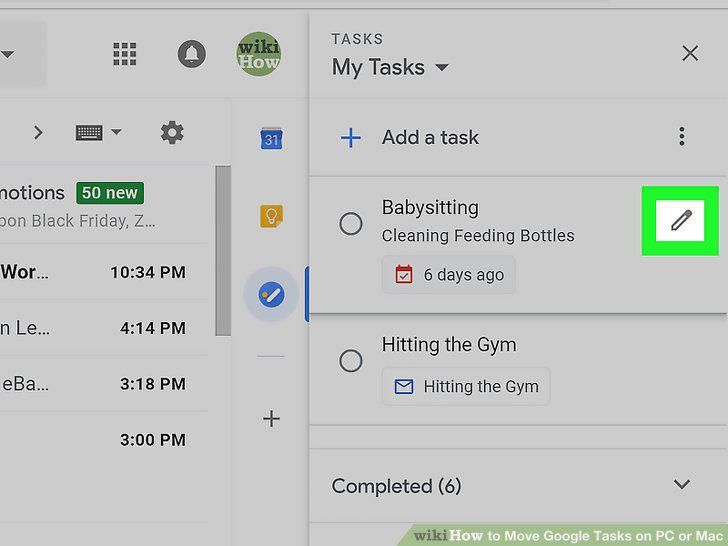Edit the Babysitting task details
The height and width of the screenshot is (546, 728).
tap(680, 221)
